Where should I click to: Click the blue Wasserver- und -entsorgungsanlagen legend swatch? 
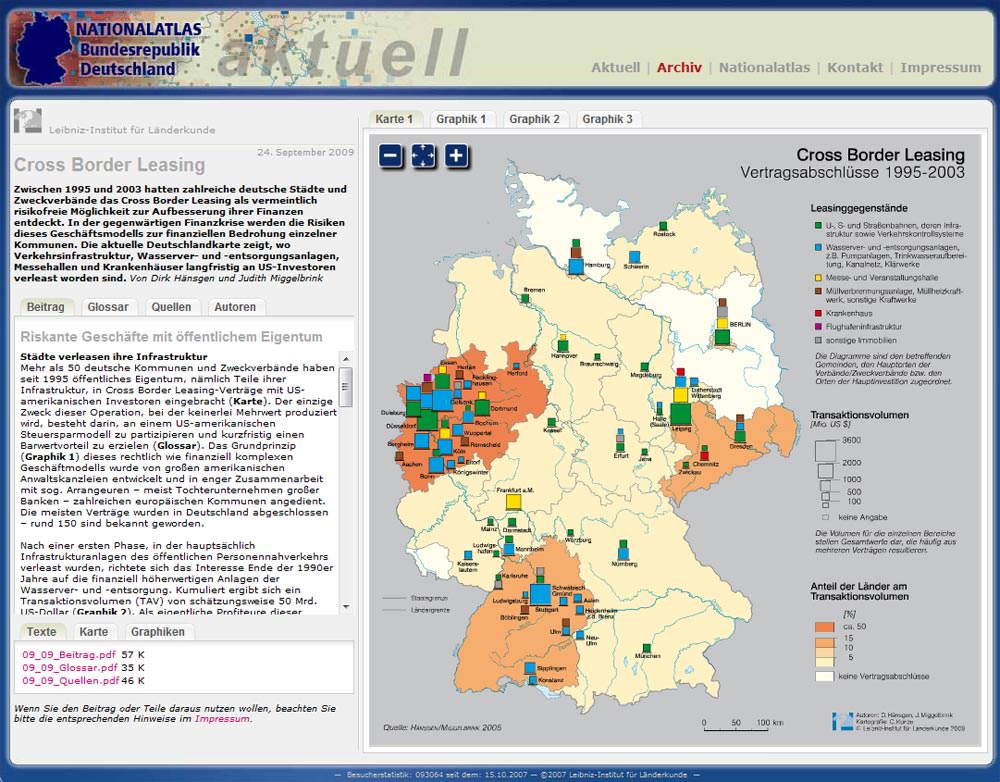click(x=818, y=247)
